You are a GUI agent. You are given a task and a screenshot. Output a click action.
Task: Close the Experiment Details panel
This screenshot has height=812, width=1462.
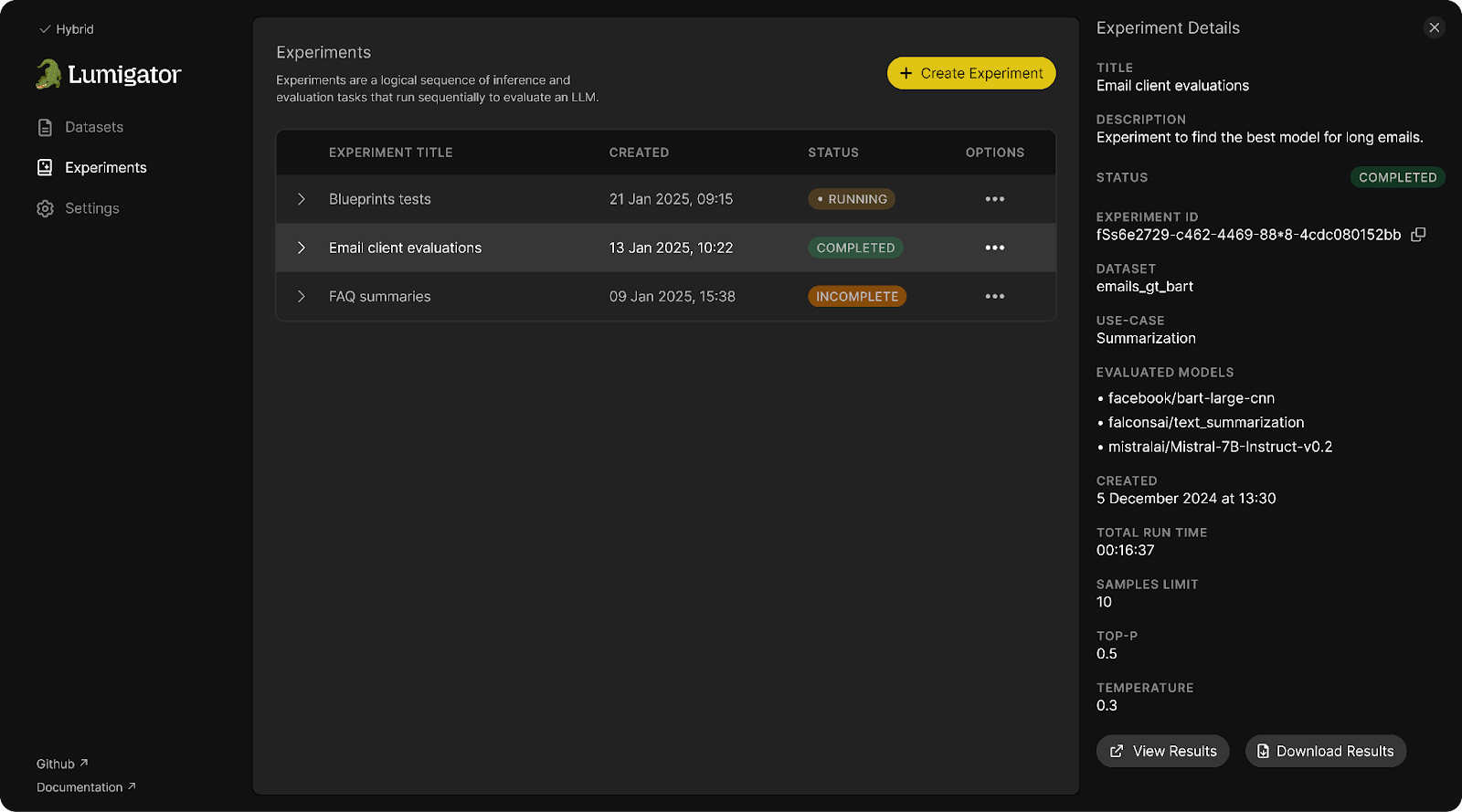pyautogui.click(x=1434, y=27)
